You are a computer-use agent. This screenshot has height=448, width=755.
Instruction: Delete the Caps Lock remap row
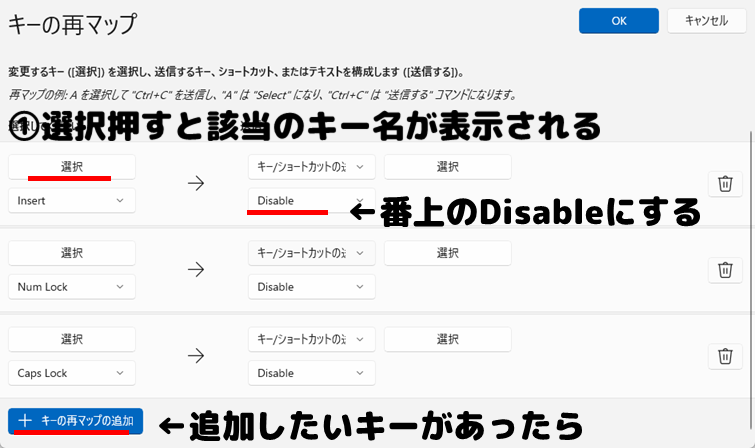[725, 355]
